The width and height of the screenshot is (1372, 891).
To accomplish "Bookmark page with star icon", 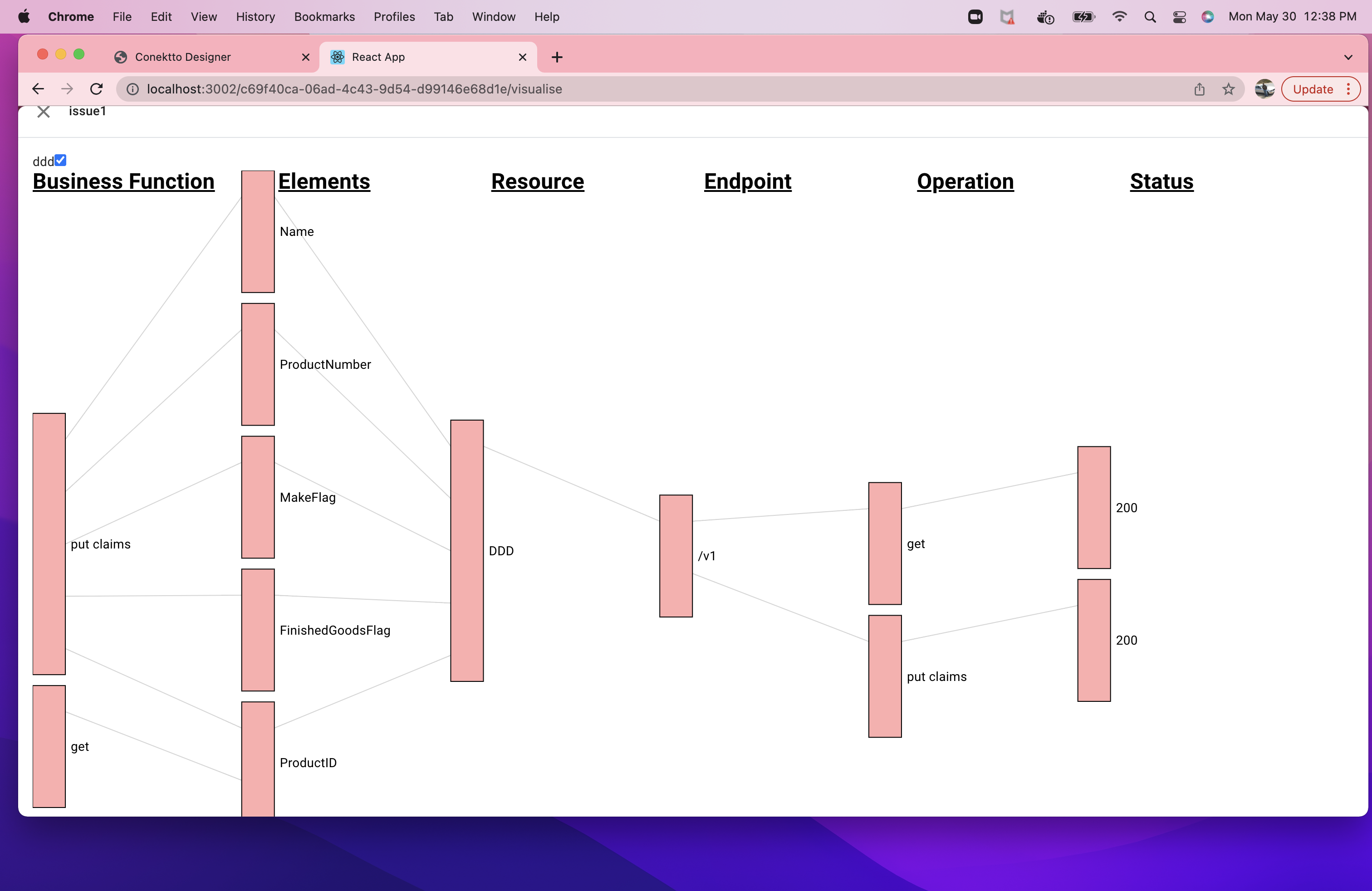I will [1229, 89].
